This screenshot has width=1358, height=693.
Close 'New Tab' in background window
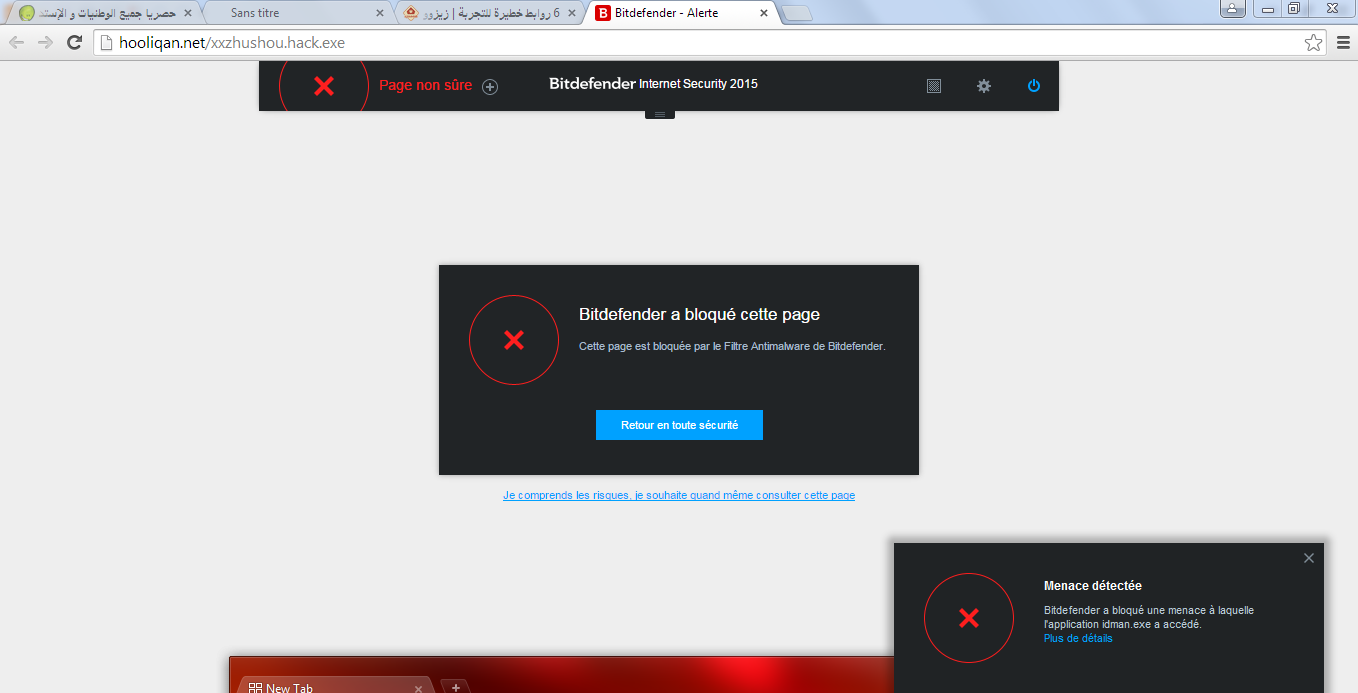(x=418, y=688)
